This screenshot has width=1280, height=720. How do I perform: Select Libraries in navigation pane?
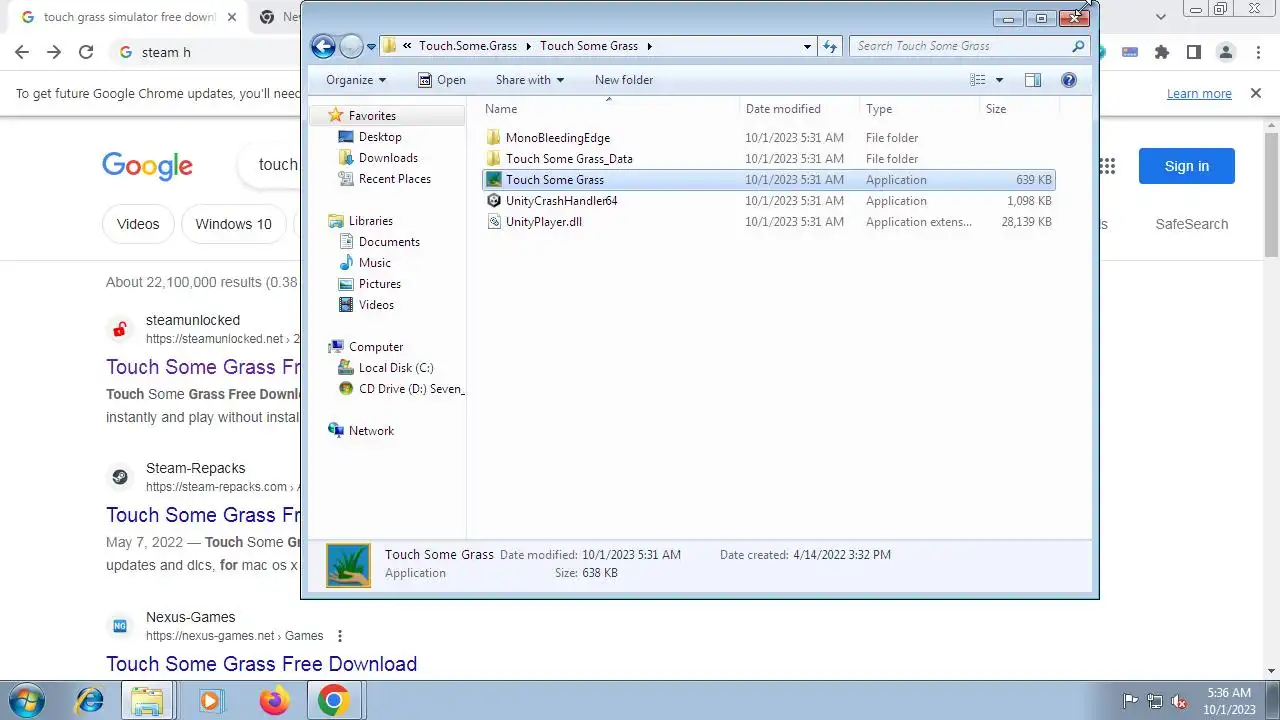pos(370,221)
